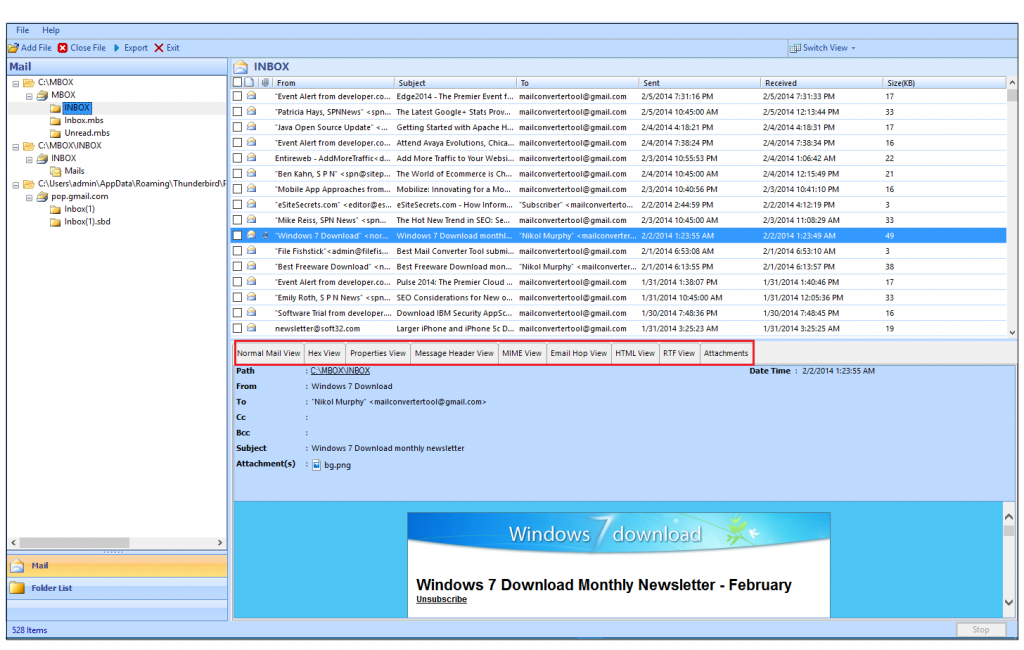Click the Add File toolbar icon
Screen dimensions: 1024x650
[x=13, y=48]
